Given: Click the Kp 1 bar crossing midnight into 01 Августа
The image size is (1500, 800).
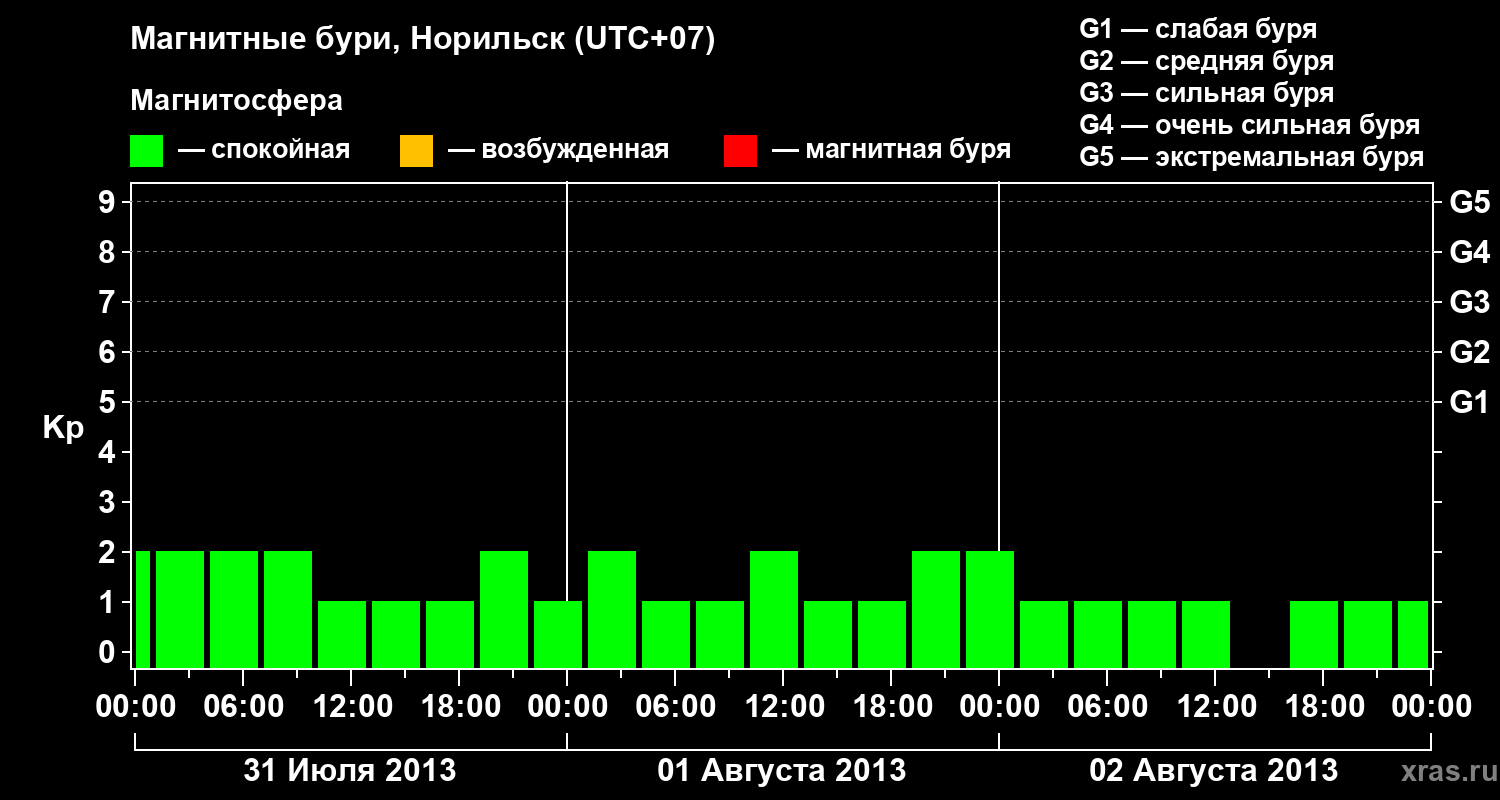Looking at the screenshot, I should coord(558,634).
